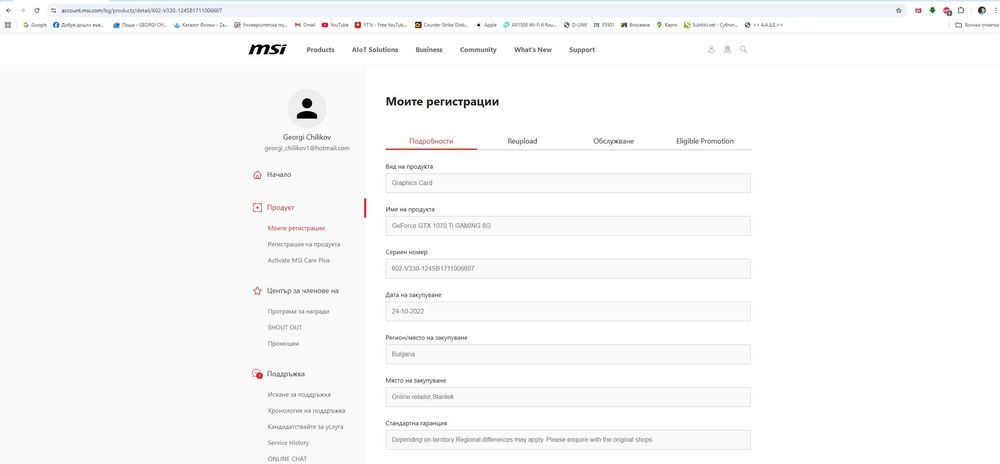This screenshot has height=464, width=1000.
Task: Open the member center icon in MSI header
Action: point(727,49)
